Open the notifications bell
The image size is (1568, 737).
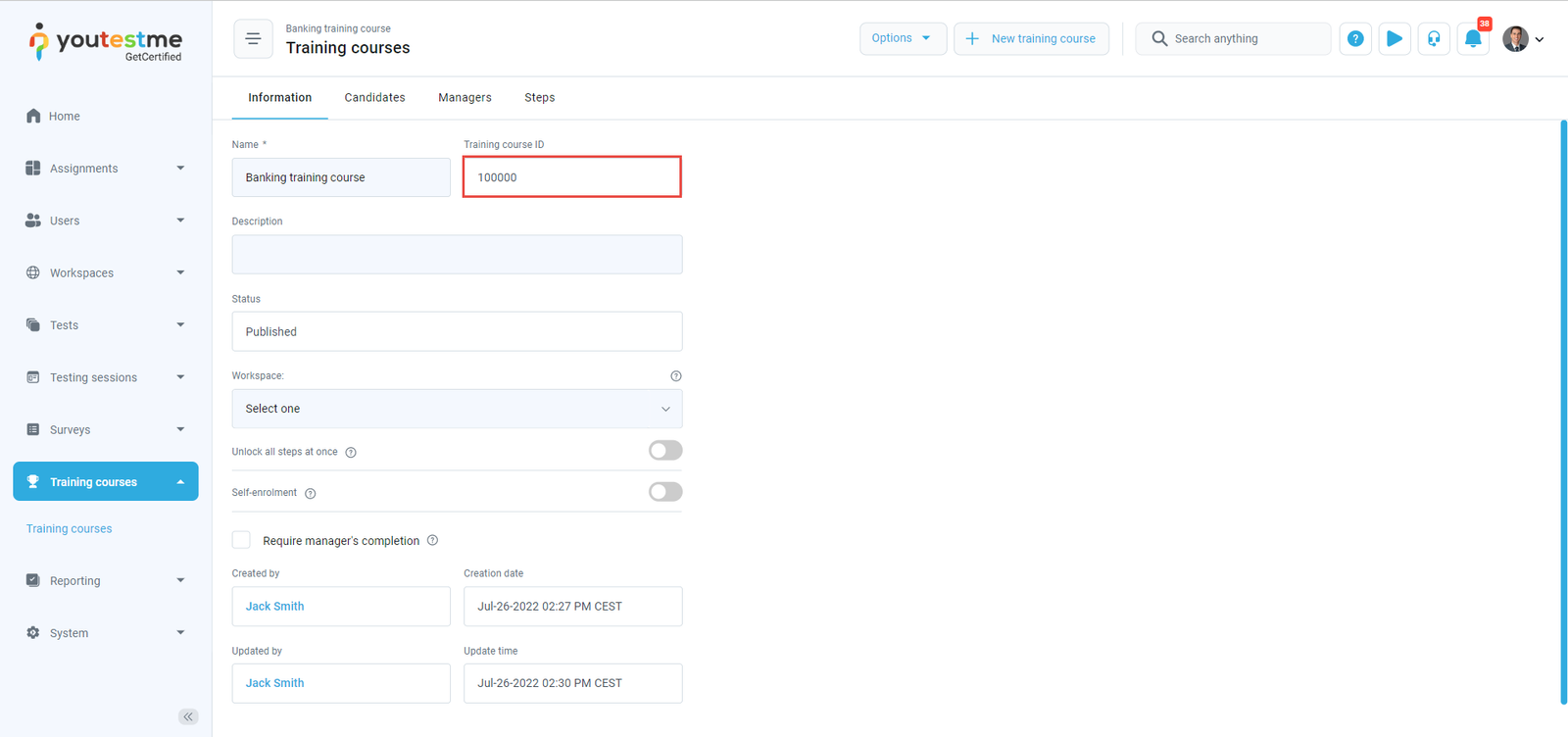coord(1472,39)
